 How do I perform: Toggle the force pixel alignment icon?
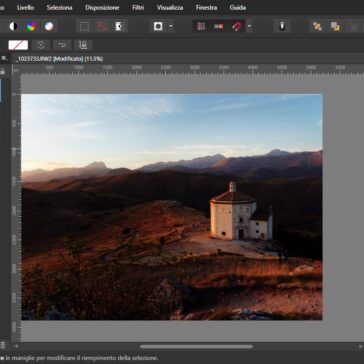point(219,26)
